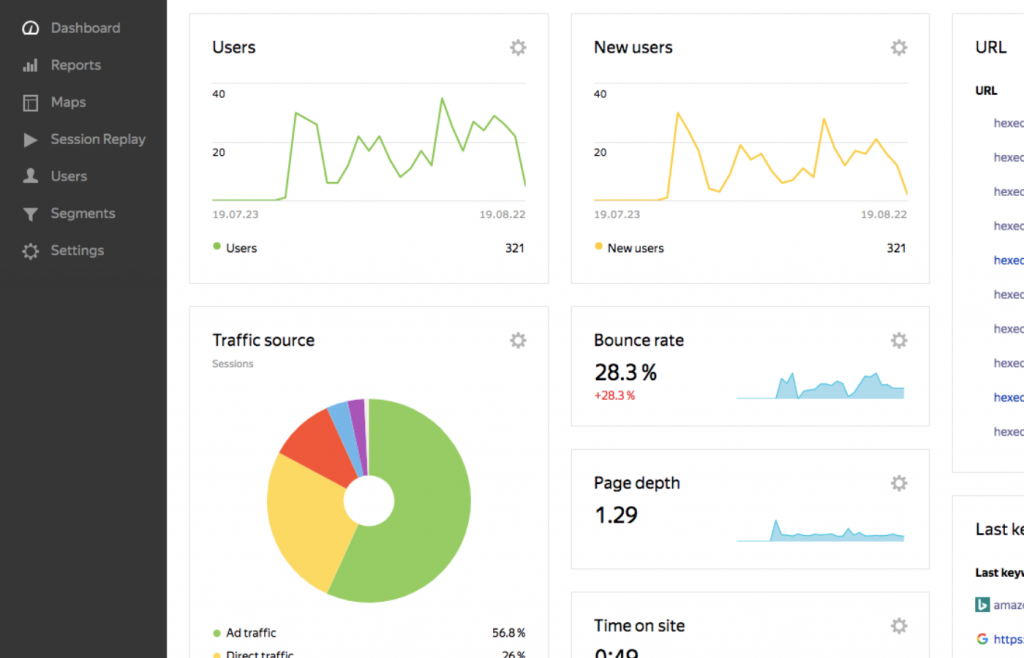Select the Segments funnel icon
This screenshot has height=658, width=1024.
point(31,214)
